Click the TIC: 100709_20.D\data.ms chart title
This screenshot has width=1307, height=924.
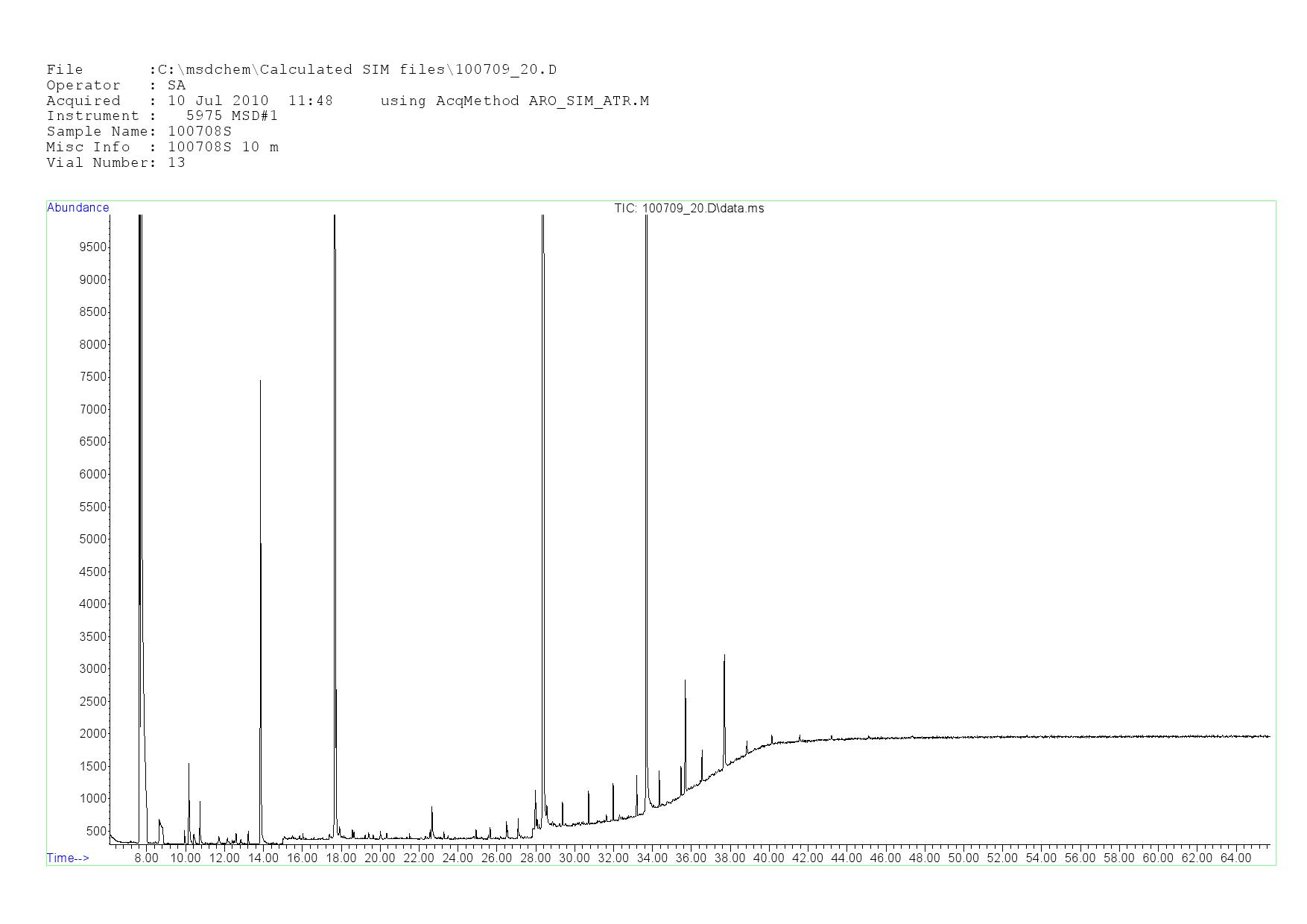[x=689, y=209]
